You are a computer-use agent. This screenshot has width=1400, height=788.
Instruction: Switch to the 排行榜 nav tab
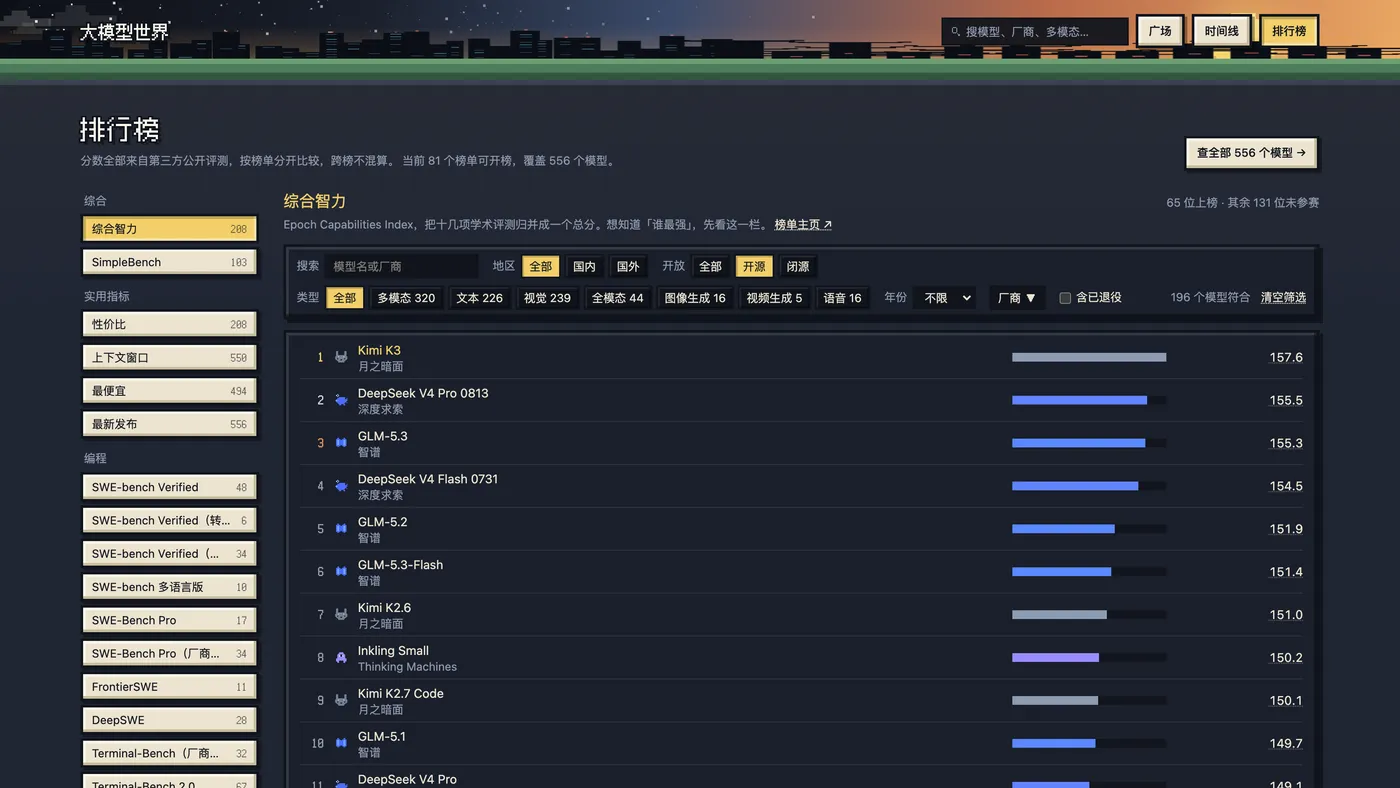tap(1289, 31)
